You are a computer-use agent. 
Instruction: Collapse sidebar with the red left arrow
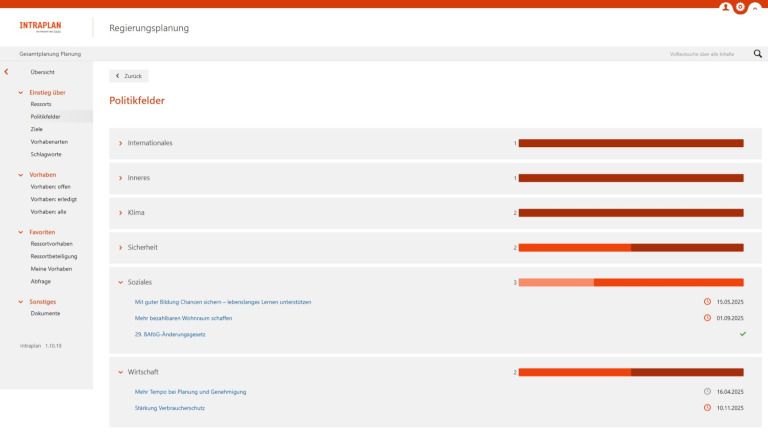[x=7, y=72]
